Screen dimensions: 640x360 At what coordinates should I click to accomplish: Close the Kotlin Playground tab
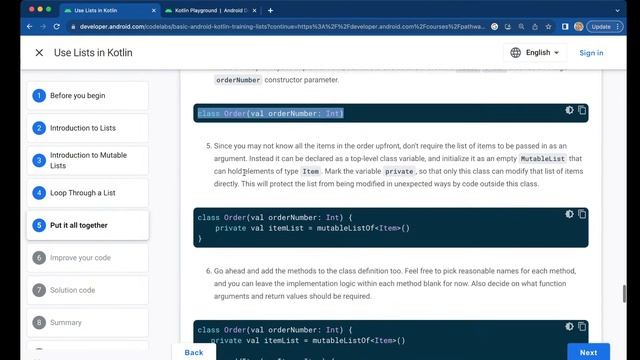click(x=254, y=11)
